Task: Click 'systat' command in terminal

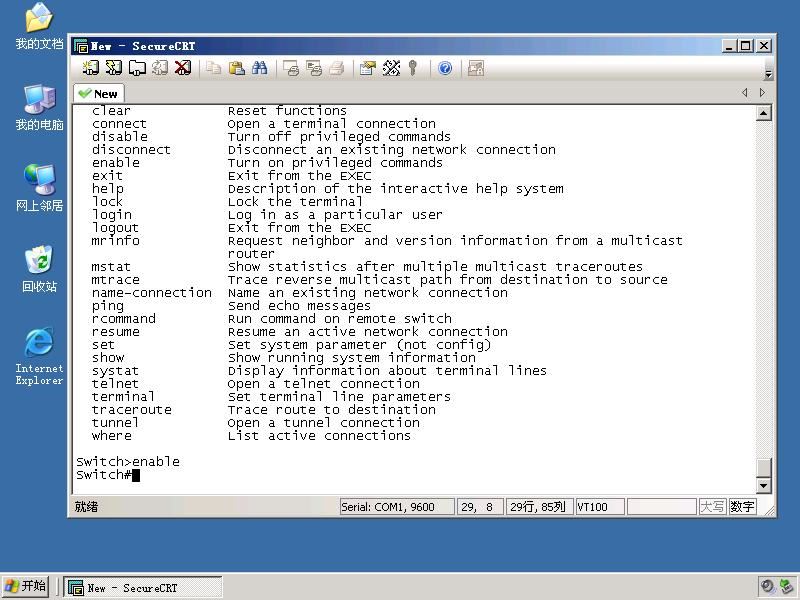Action: click(115, 371)
